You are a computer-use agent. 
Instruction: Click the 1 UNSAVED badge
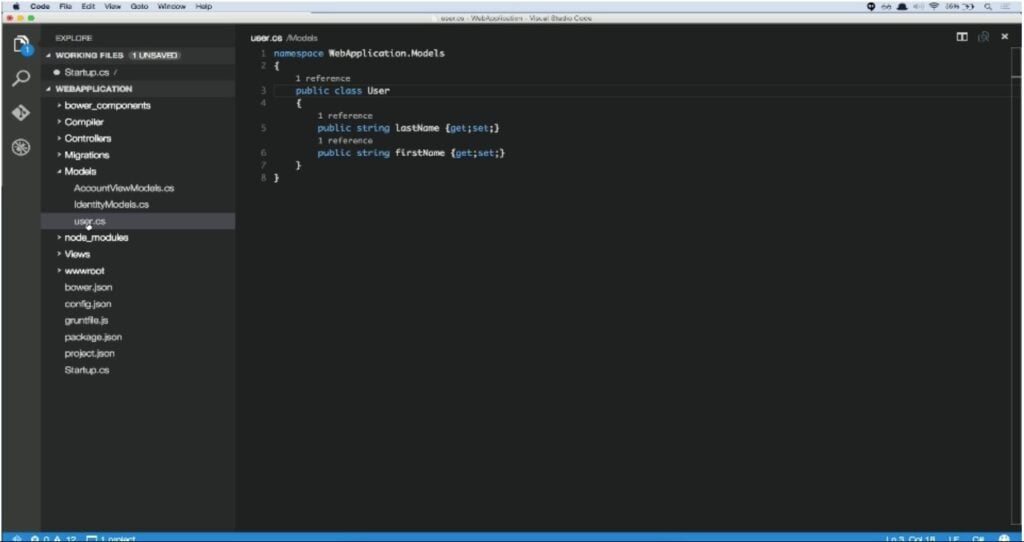click(x=155, y=56)
